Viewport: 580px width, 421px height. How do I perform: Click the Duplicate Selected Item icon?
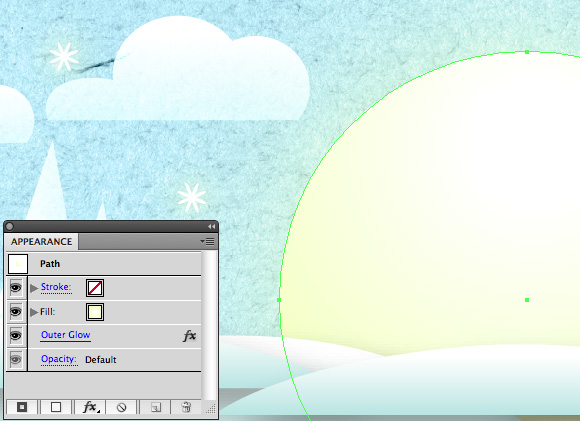(x=156, y=407)
